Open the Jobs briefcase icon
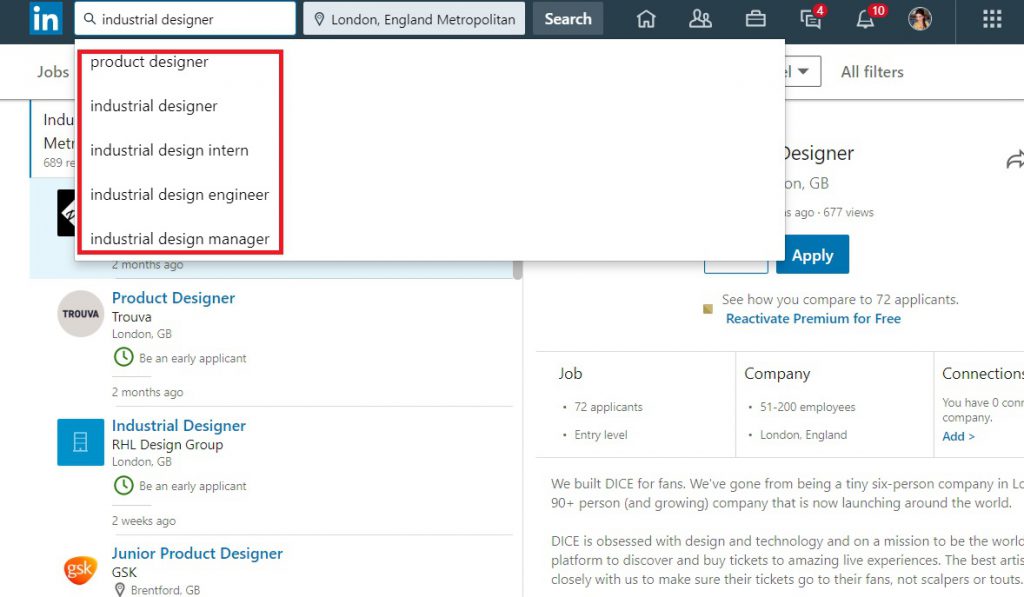Viewport: 1024px width, 597px height. pos(756,19)
